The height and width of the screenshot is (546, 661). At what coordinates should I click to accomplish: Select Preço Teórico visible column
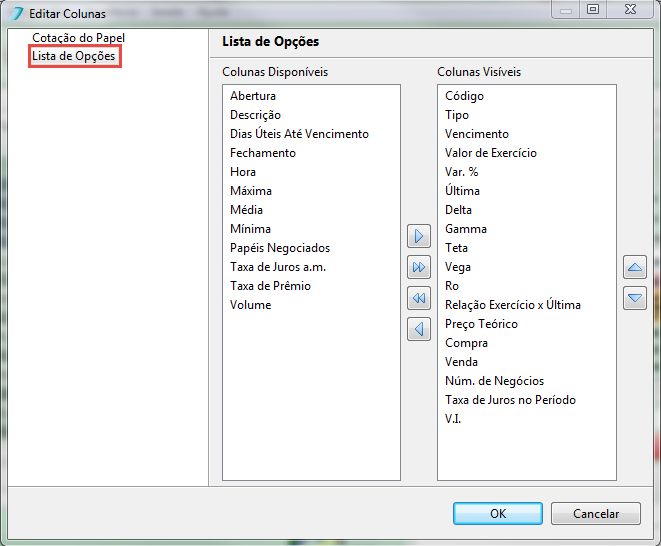coord(481,324)
